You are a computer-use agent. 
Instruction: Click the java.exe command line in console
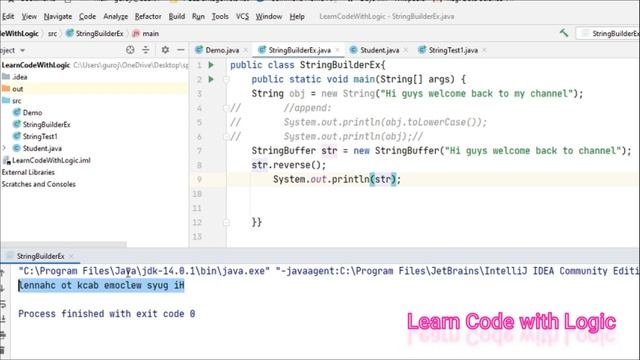329,271
